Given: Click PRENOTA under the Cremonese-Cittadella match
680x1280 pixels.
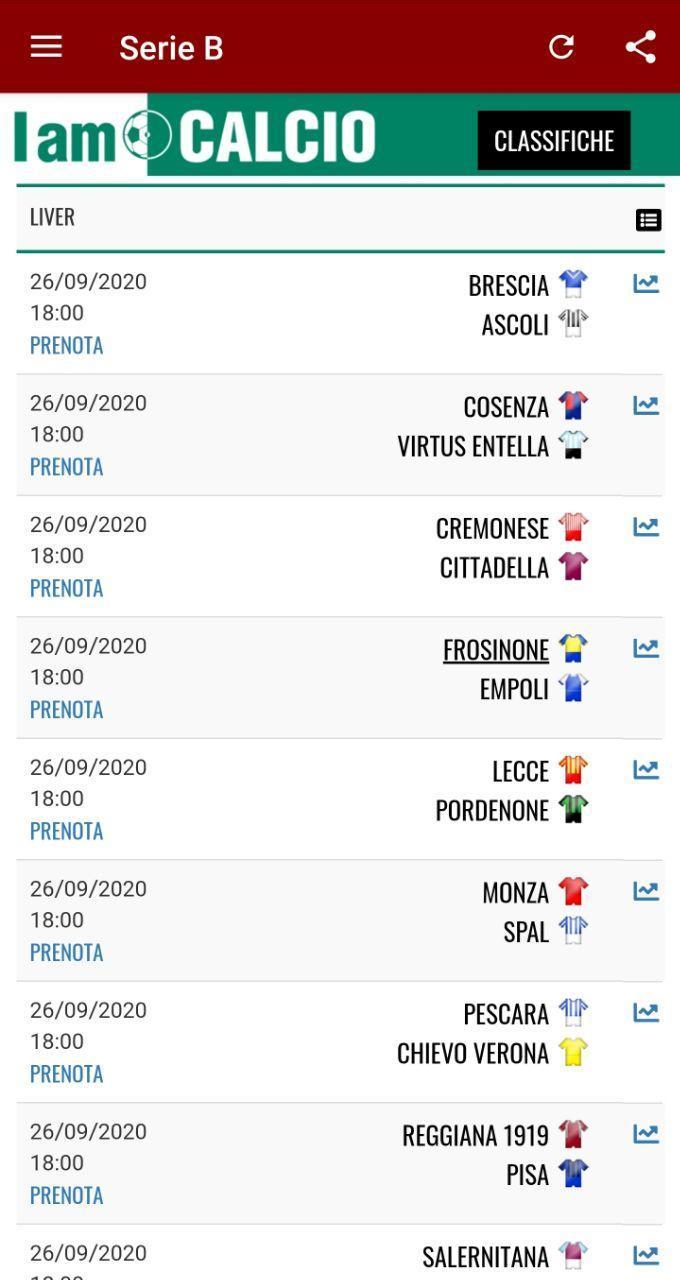Looking at the screenshot, I should click(66, 588).
